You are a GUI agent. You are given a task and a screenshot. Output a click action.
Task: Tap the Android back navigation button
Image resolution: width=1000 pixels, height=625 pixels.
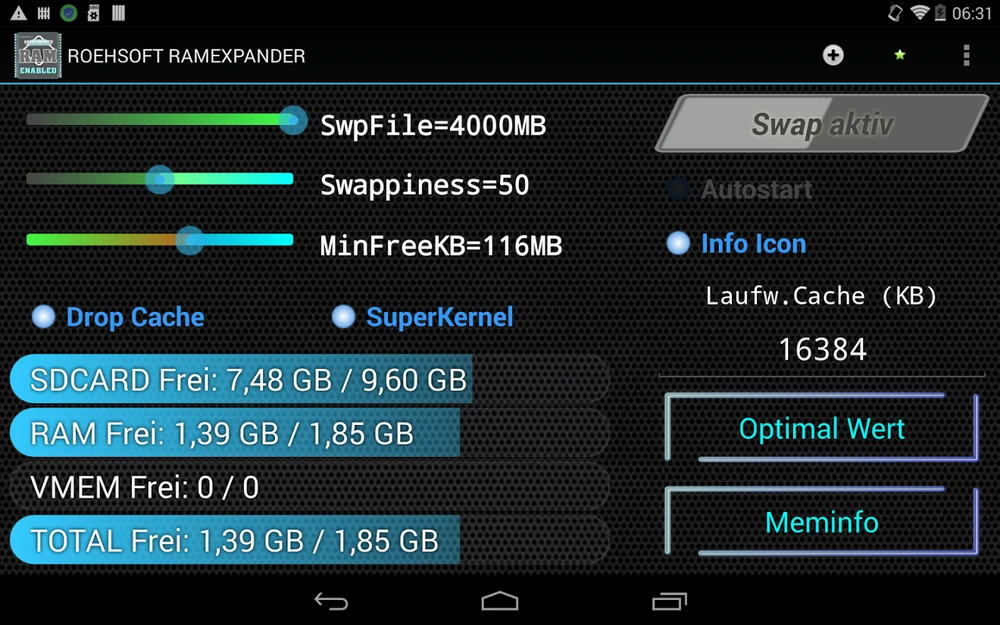332,601
